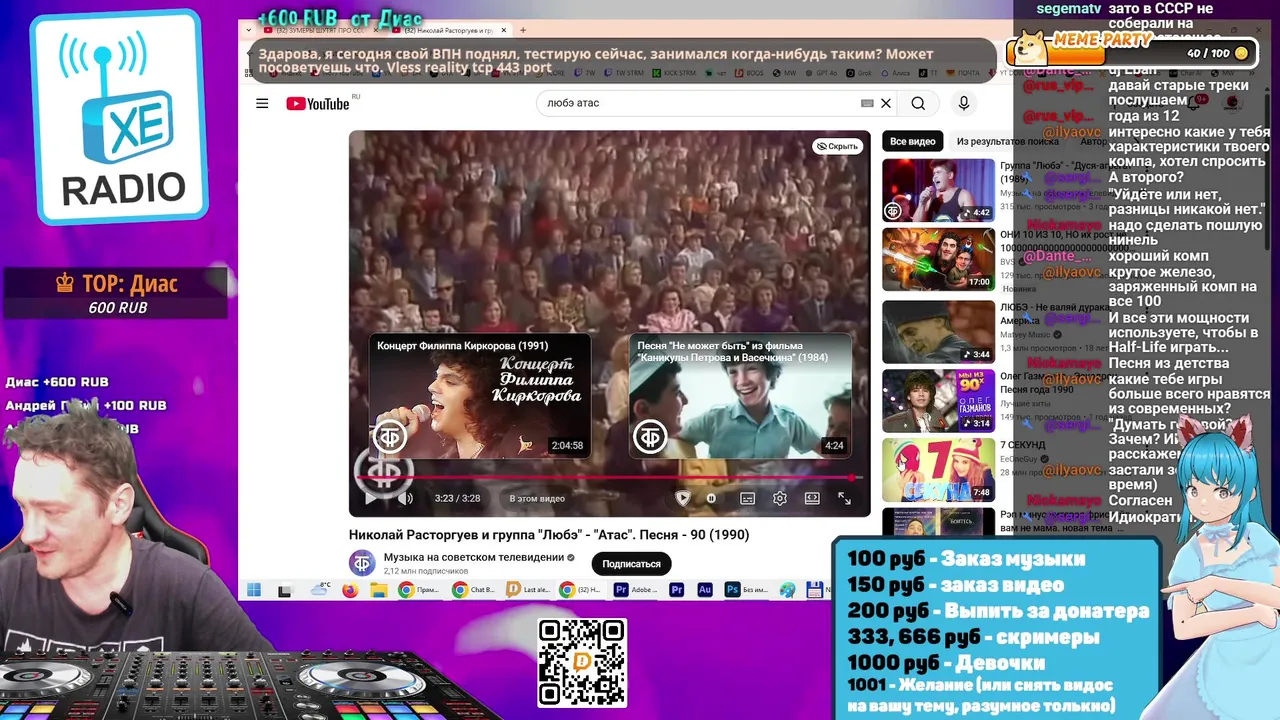Screen dimensions: 1280x720
Task: Open the Любэ 'Дуся-агрегат' video thumbnail
Action: click(938, 190)
